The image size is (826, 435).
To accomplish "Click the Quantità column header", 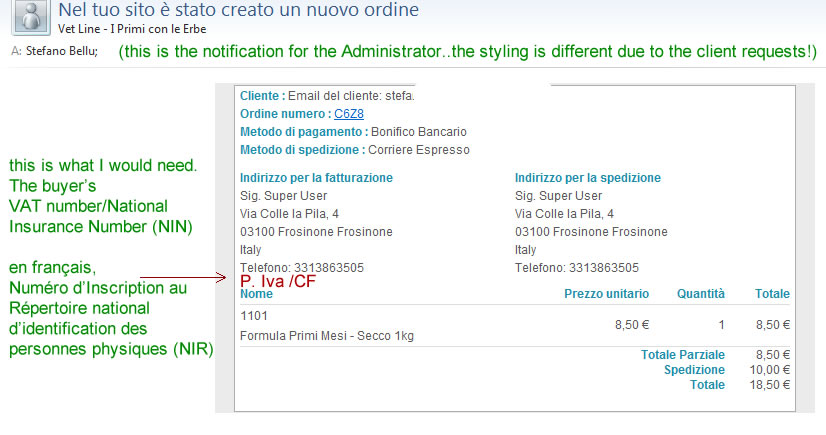I will click(699, 294).
